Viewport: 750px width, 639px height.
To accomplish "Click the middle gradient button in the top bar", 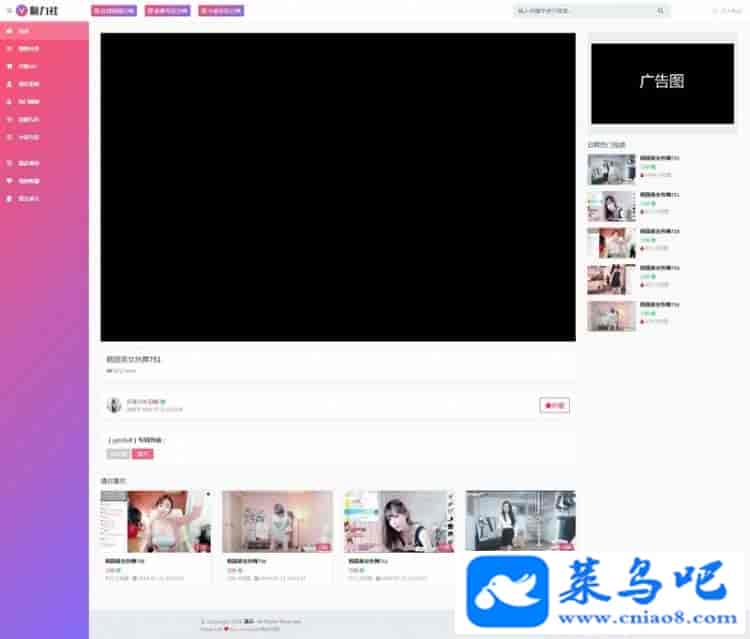I will pos(168,11).
